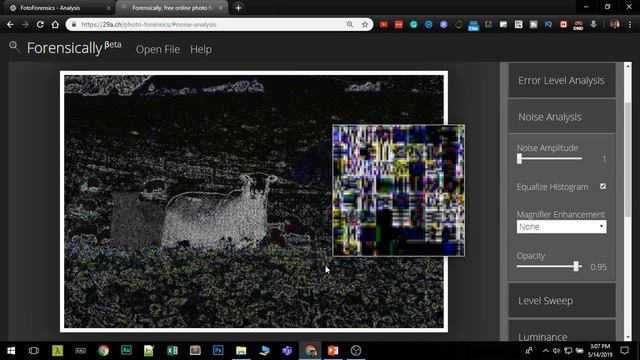Open the Help menu
Image resolution: width=640 pixels, height=360 pixels.
(x=201, y=49)
